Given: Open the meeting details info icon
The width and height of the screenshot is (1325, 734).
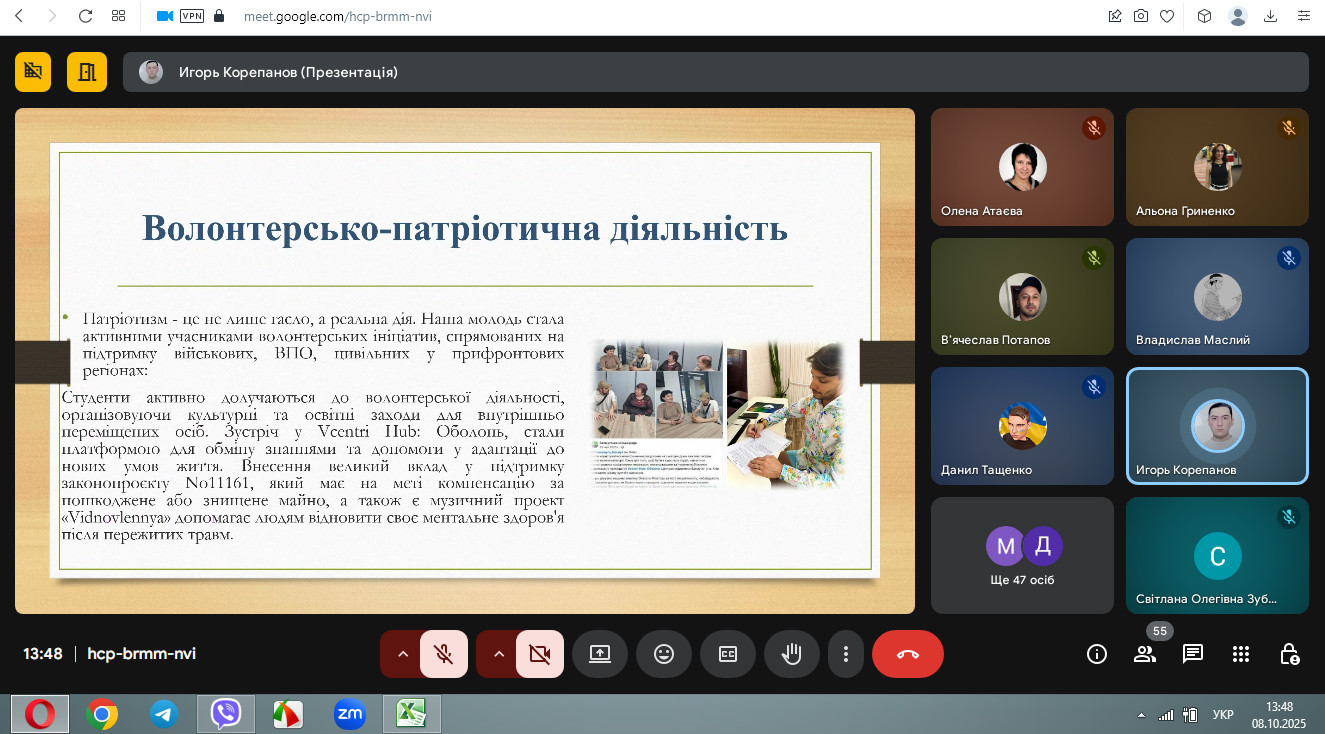Looking at the screenshot, I should (1096, 654).
